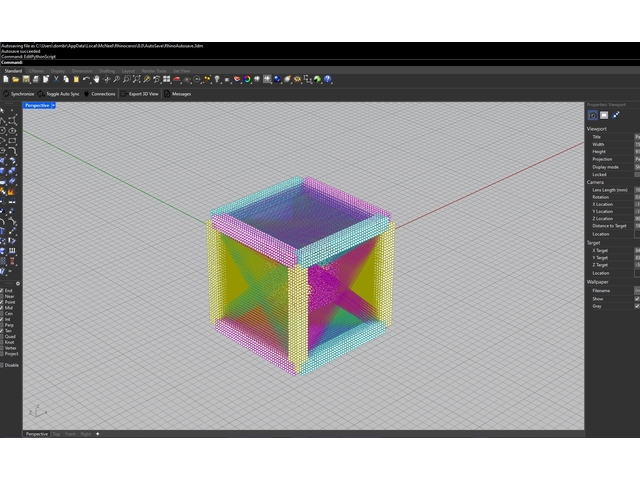Toggle the Tan object snap
This screenshot has width=640, height=480.
tap(2, 331)
